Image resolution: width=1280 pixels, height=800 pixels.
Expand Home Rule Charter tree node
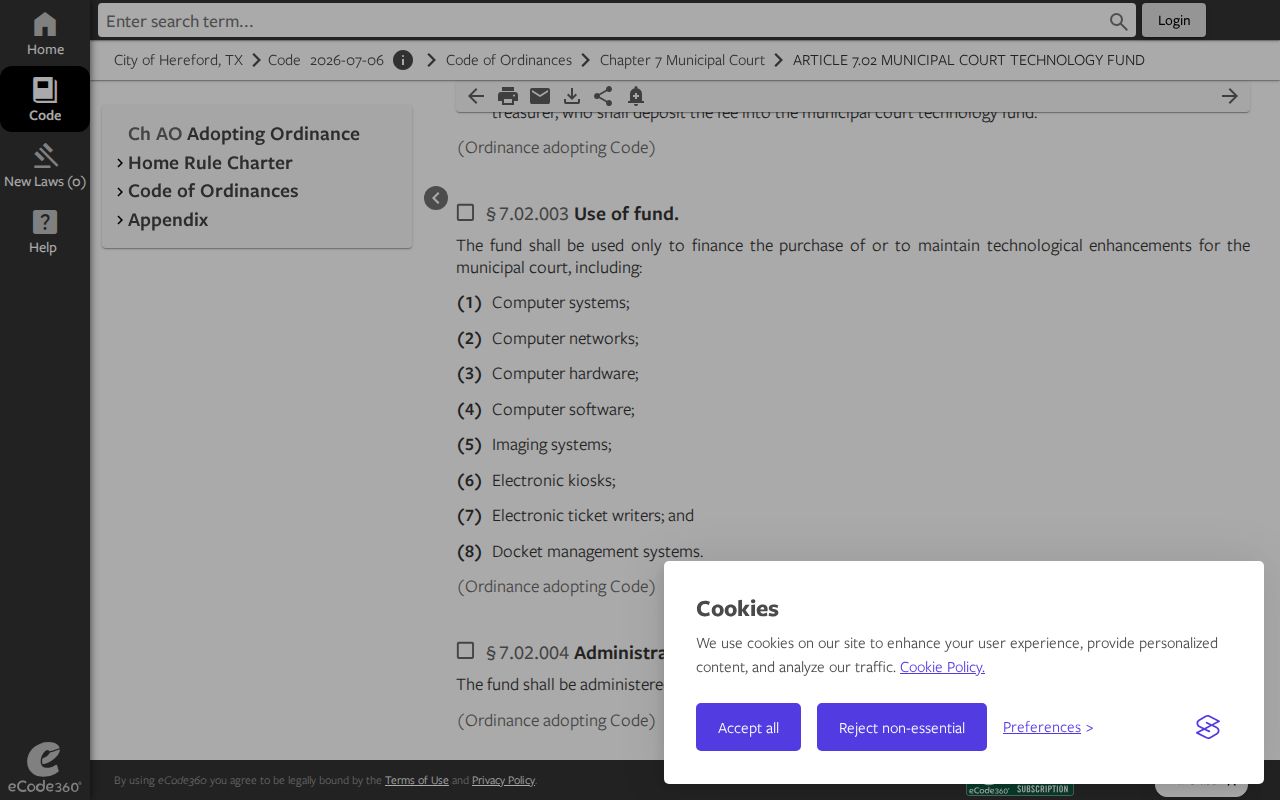tap(120, 163)
